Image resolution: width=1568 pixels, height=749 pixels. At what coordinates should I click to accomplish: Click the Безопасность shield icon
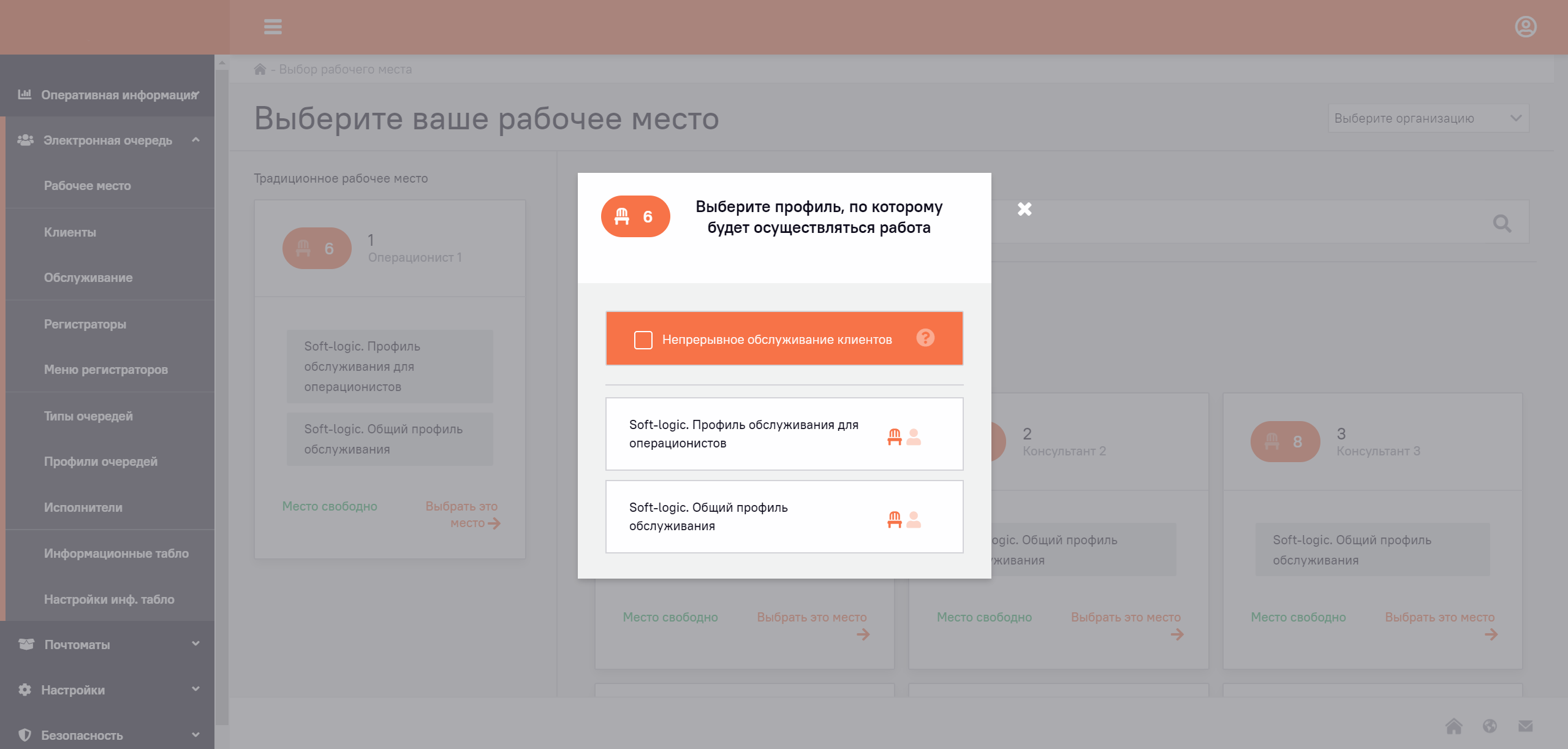(25, 735)
